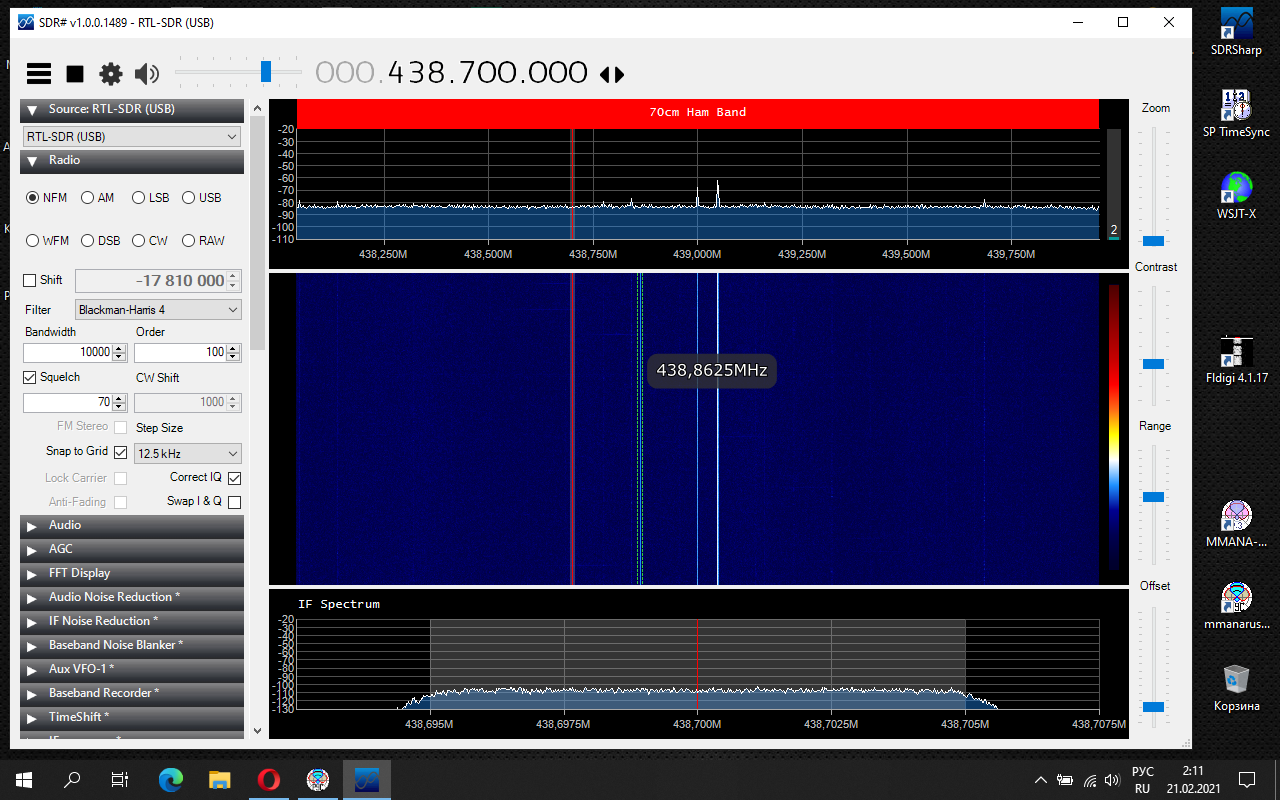Adjust the Zoom slider handle
1280x800 pixels.
[x=1154, y=241]
